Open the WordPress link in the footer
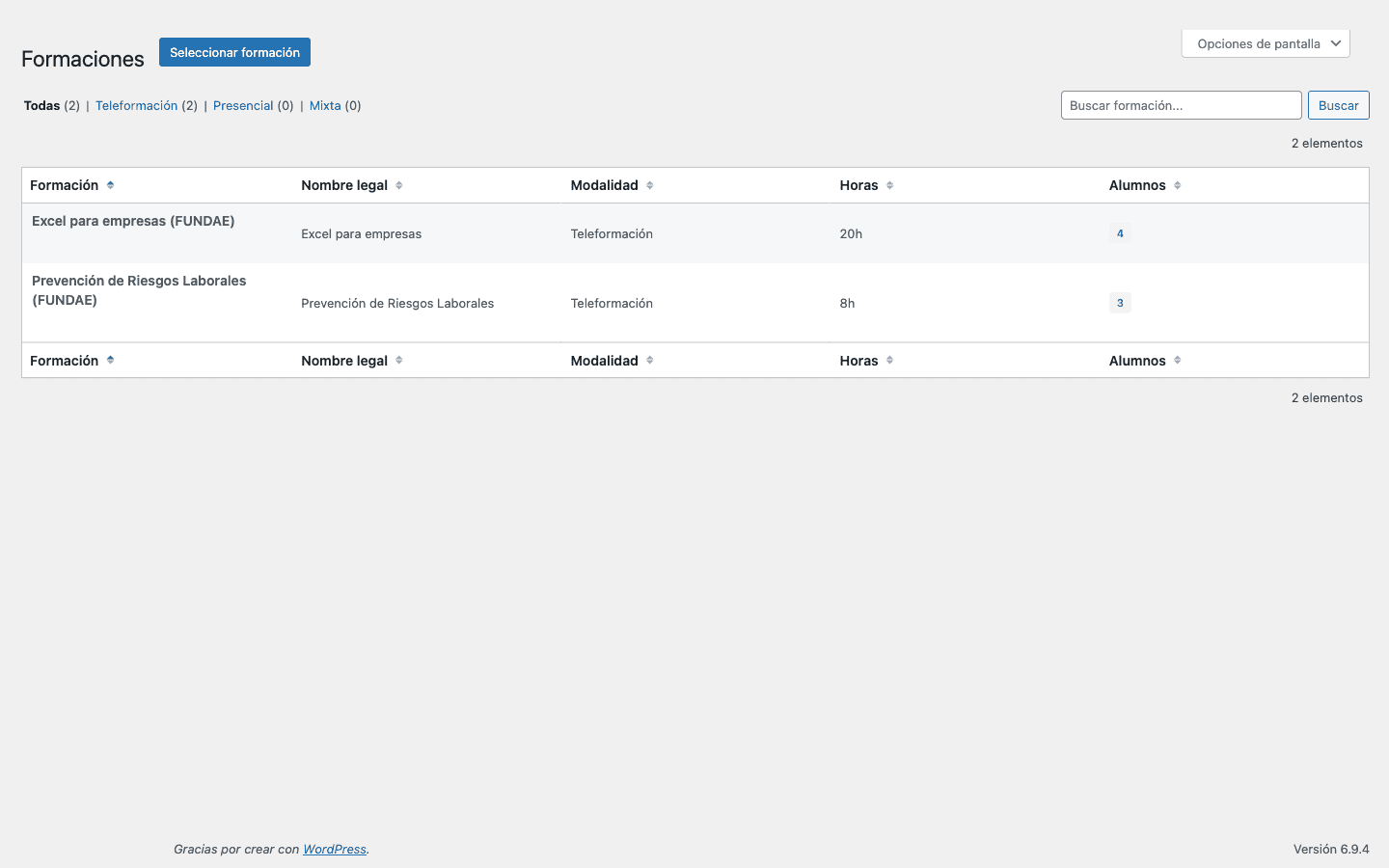Screen dimensions: 1389x868 (335, 849)
